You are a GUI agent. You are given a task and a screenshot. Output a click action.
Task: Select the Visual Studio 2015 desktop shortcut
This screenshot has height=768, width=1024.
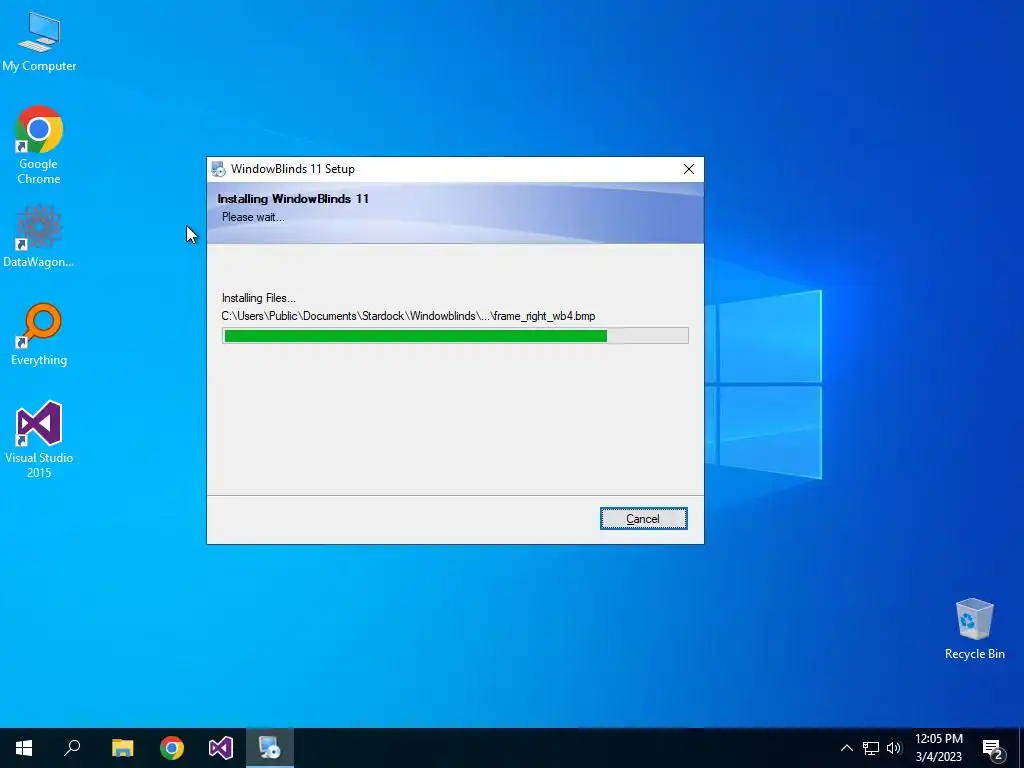[x=39, y=440]
